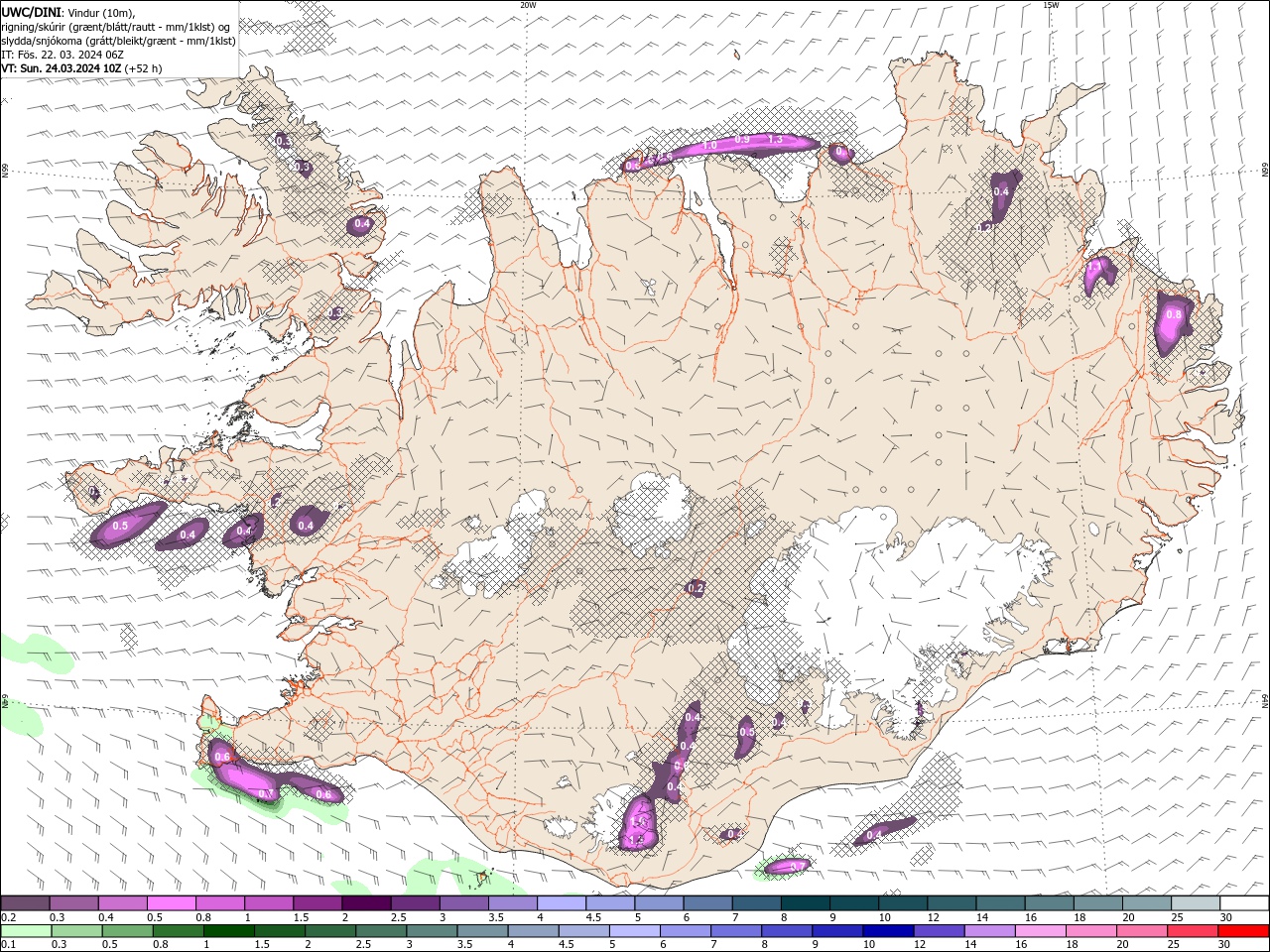Viewport: 1270px width, 952px height.
Task: Pick the 1 darkest green rain-scale swatch
Action: point(229,931)
